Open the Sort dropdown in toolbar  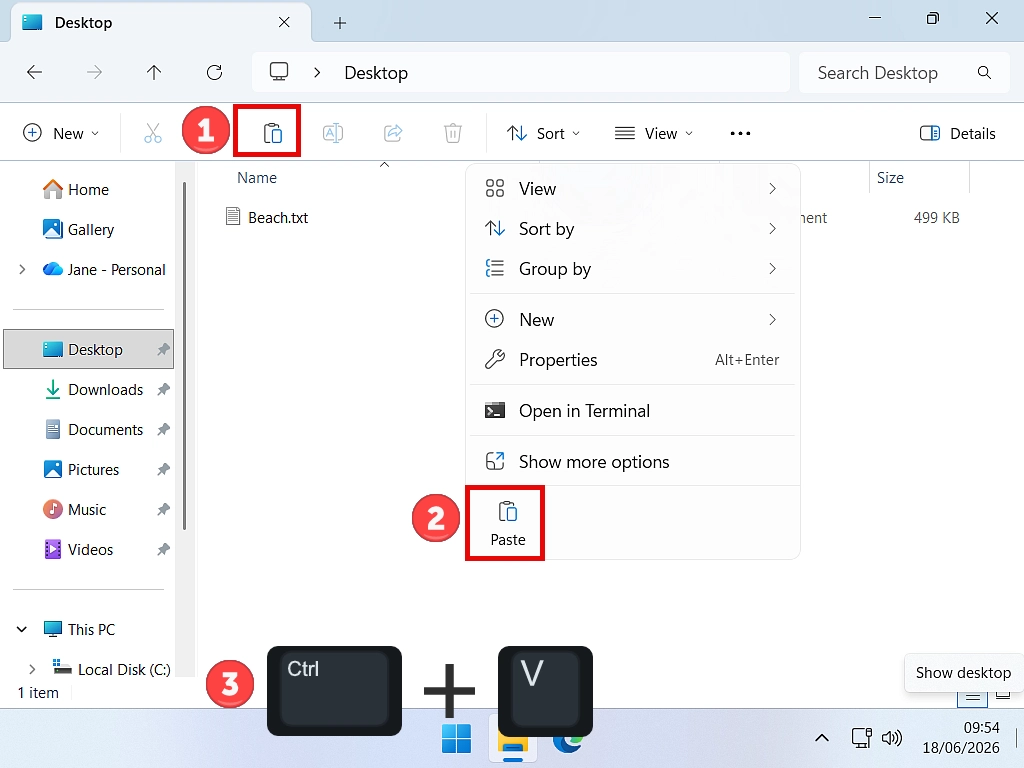coord(543,133)
